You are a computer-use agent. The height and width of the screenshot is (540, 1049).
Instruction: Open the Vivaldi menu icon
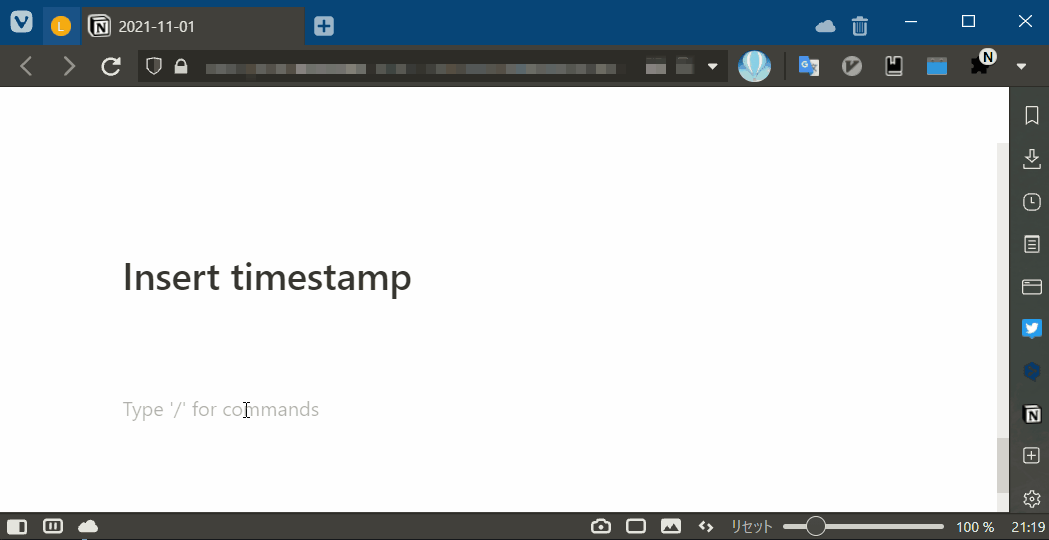pyautogui.click(x=21, y=22)
